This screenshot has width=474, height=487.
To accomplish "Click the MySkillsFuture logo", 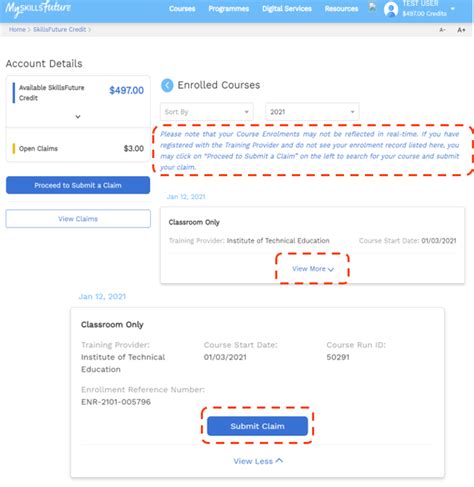I will coord(38,8).
